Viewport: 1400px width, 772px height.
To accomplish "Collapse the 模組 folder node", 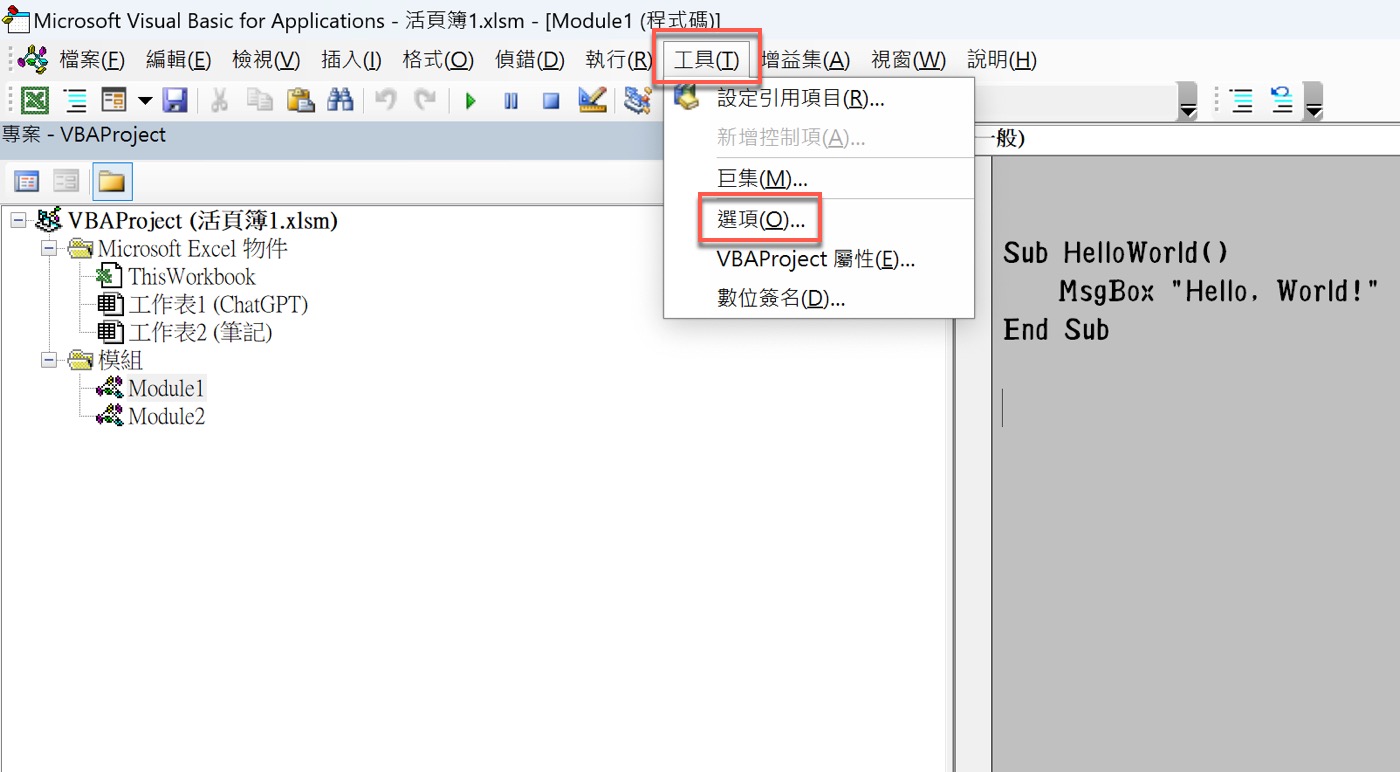I will [48, 360].
